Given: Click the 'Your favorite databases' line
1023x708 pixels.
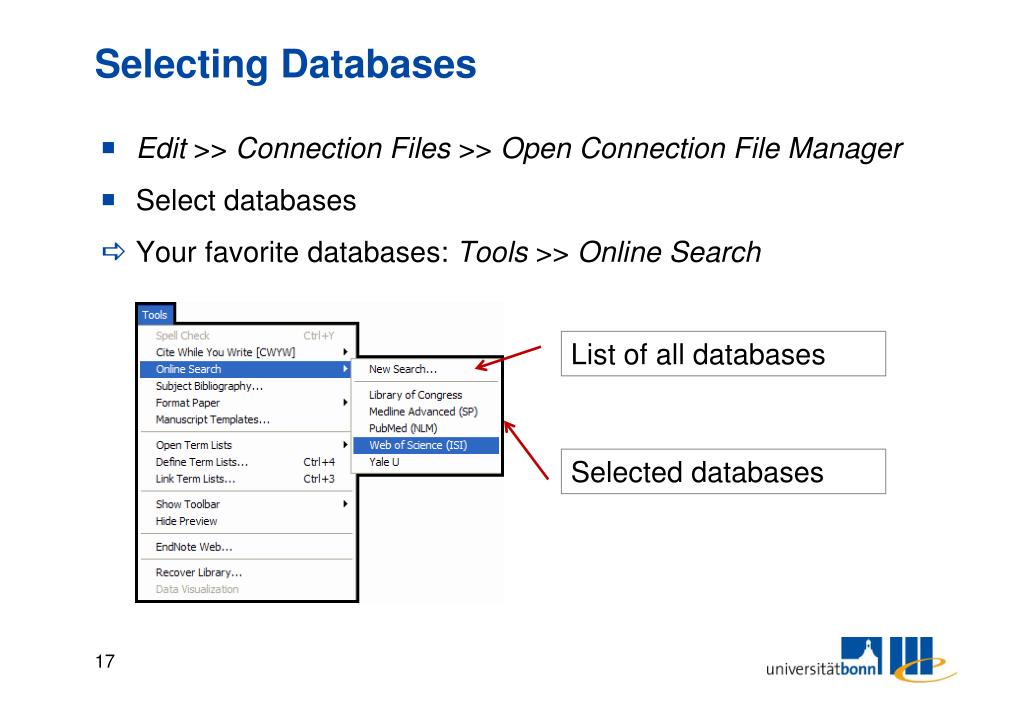Looking at the screenshot, I should tap(448, 253).
